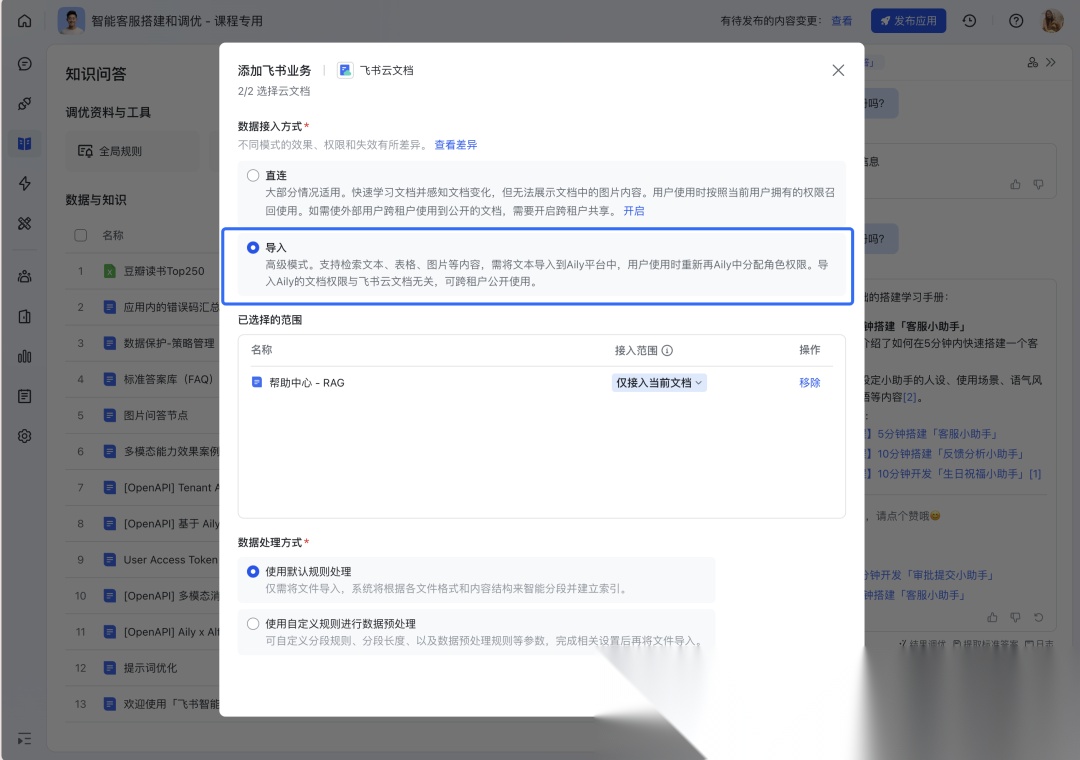Image resolution: width=1080 pixels, height=760 pixels.
Task: Open the user avatar at top right
Action: pos(1052,21)
